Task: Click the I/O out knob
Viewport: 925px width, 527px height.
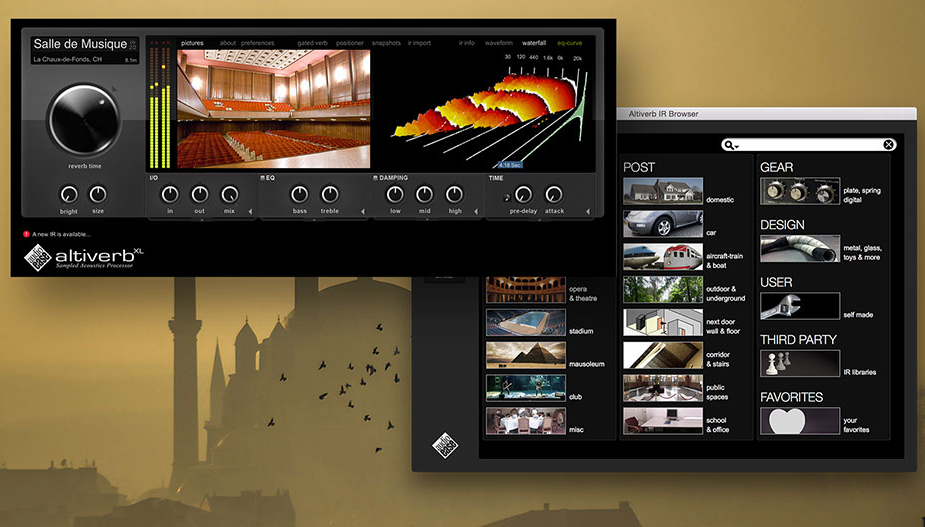Action: 200,194
